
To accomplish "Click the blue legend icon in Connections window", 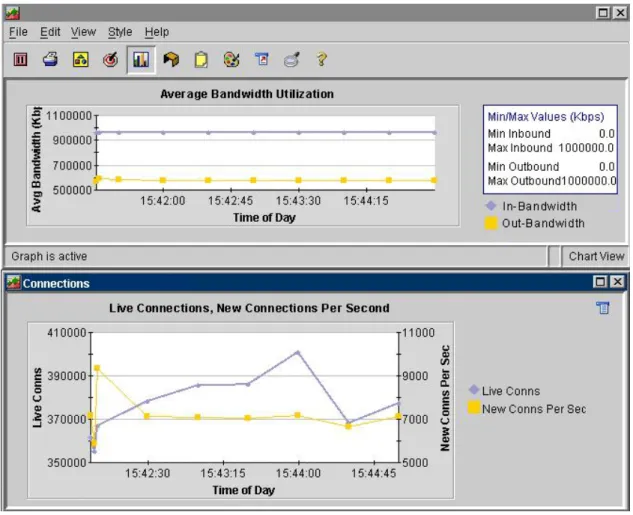I will click(603, 308).
